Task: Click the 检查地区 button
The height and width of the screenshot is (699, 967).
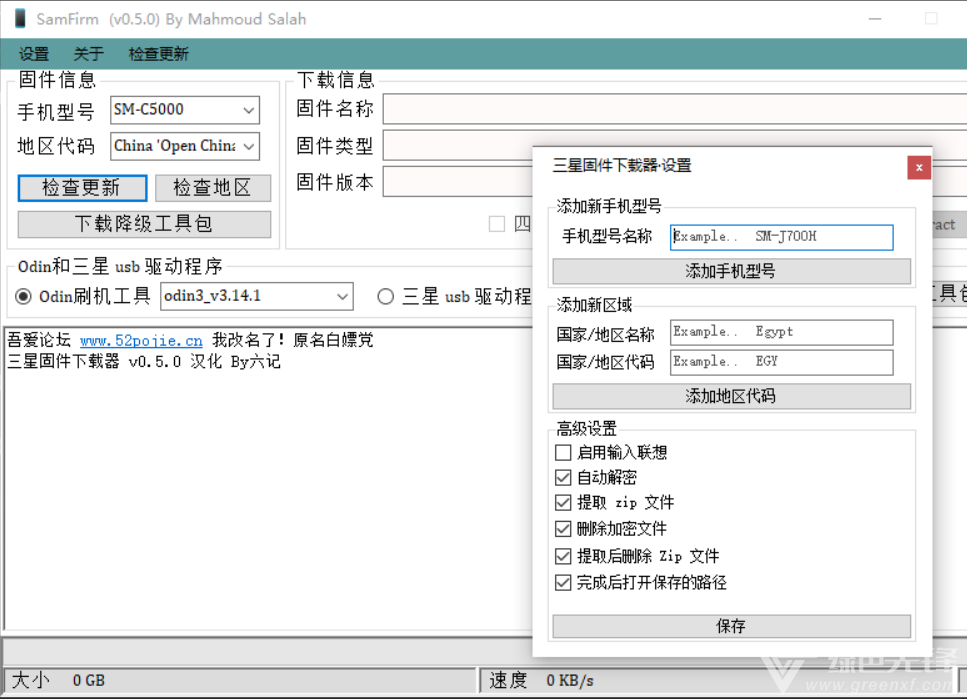Action: [x=213, y=188]
